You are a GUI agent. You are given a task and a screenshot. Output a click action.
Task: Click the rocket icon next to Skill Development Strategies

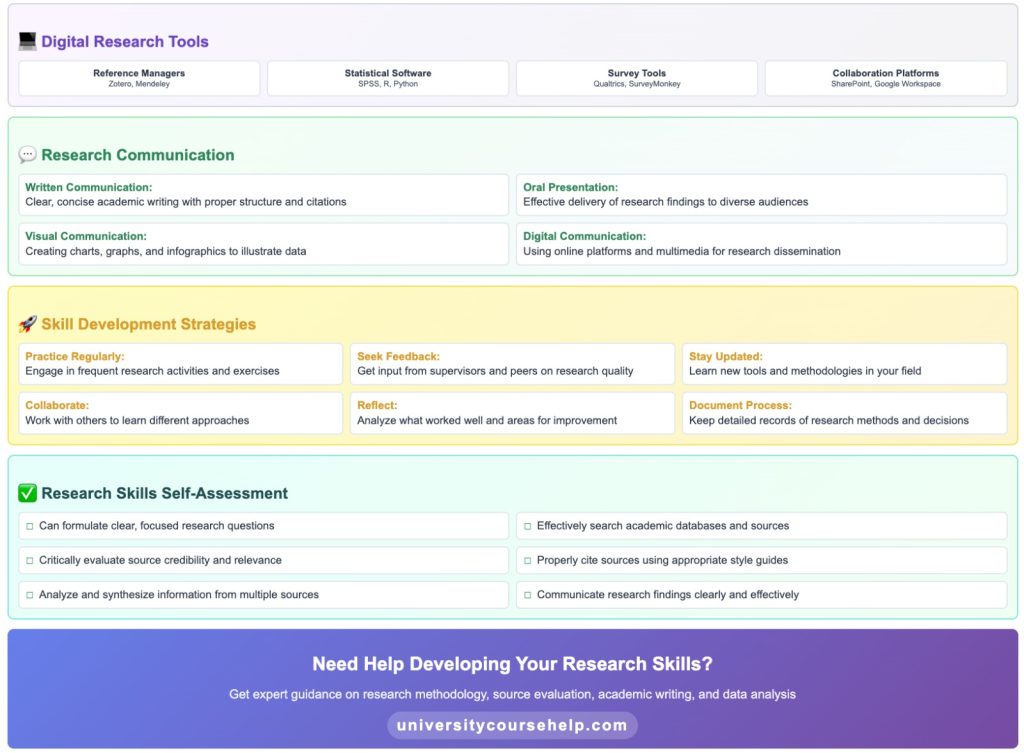click(x=30, y=324)
